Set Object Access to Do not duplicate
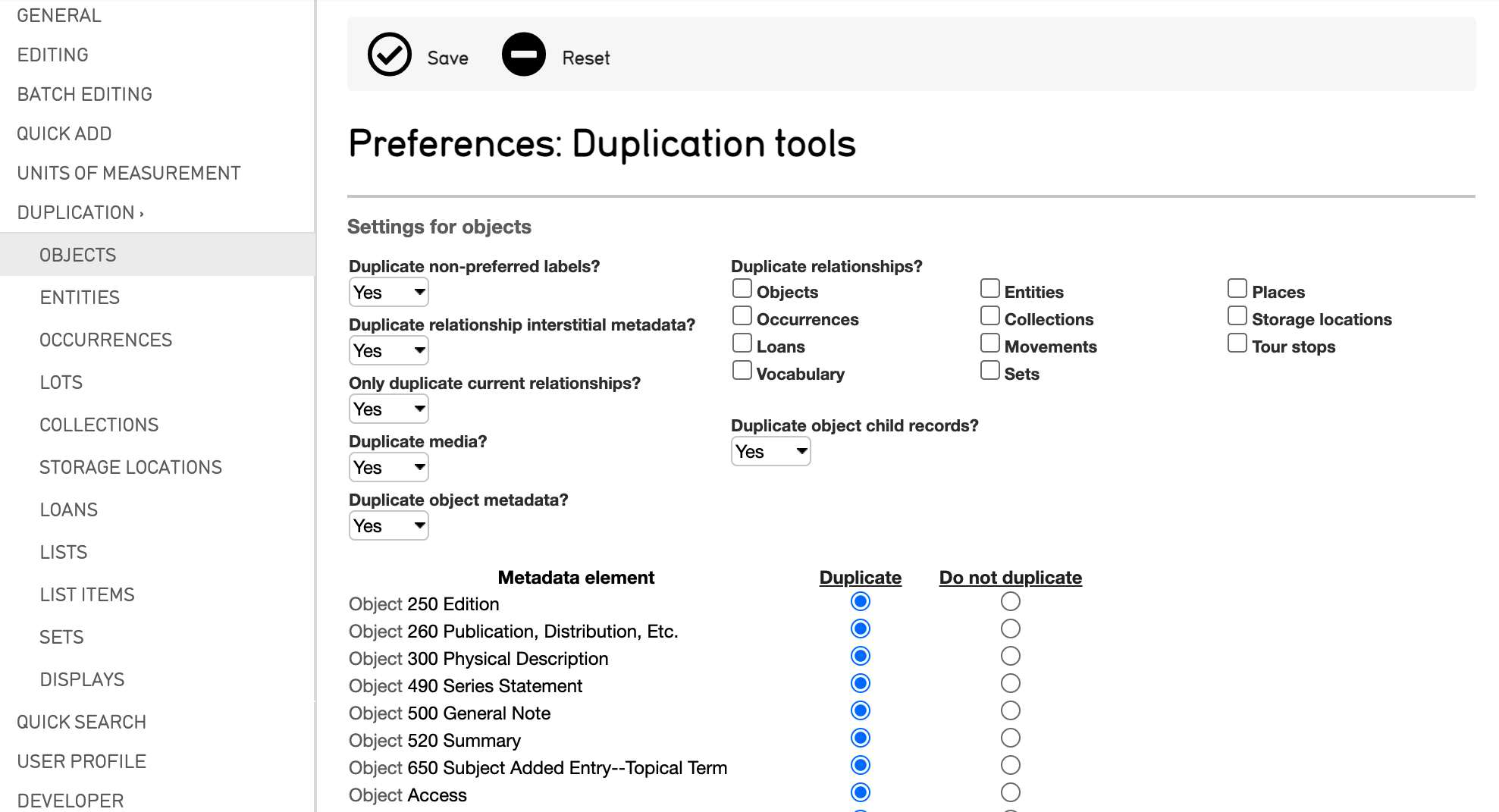The height and width of the screenshot is (812, 1499). (x=1010, y=793)
